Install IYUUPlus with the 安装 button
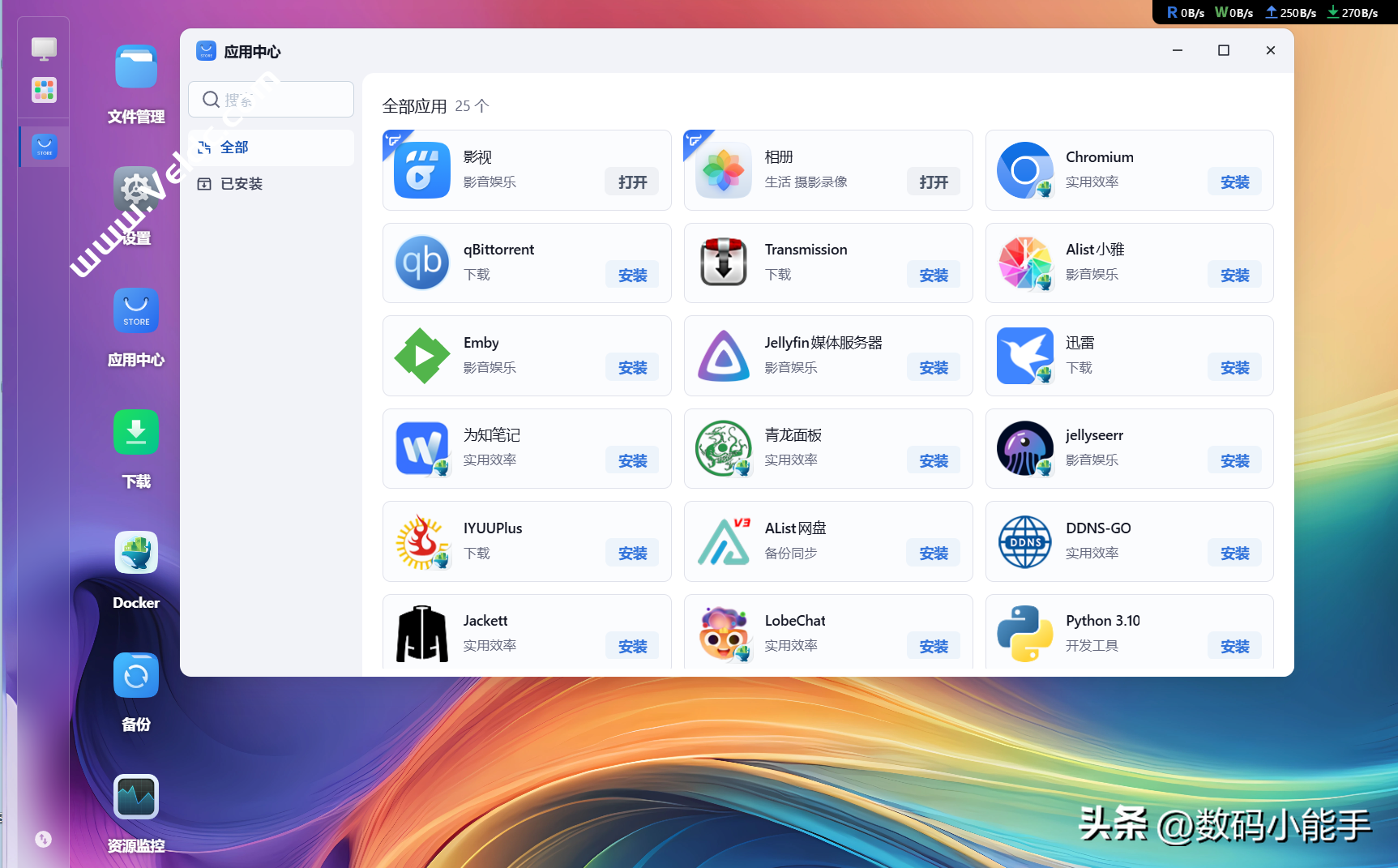This screenshot has height=868, width=1398. [x=632, y=554]
